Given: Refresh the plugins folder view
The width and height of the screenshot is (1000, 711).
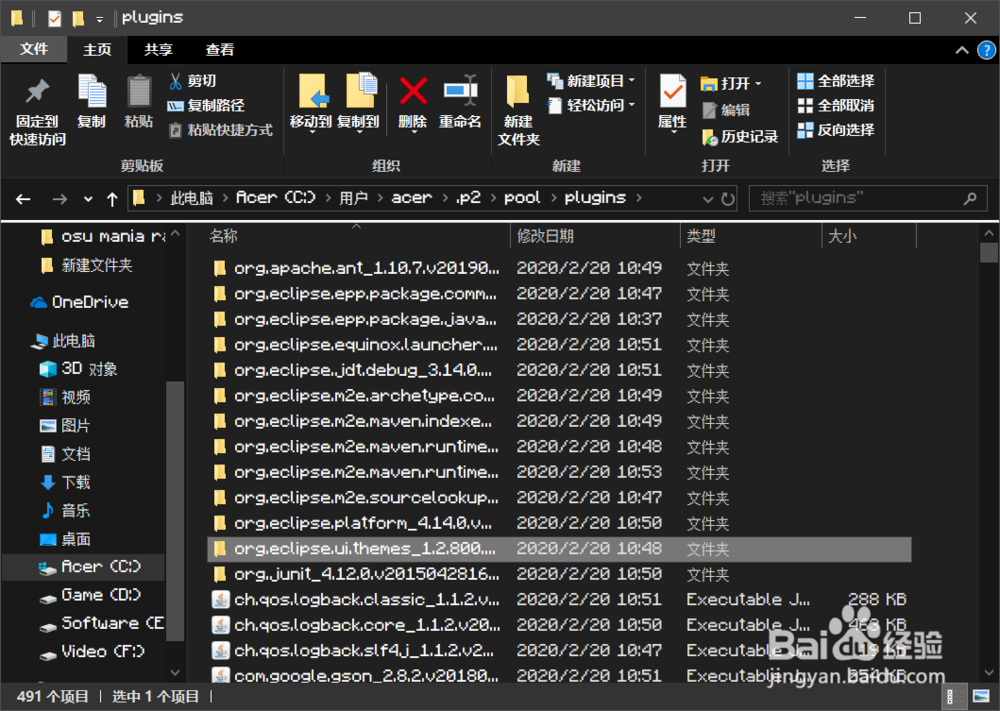Looking at the screenshot, I should tap(728, 199).
